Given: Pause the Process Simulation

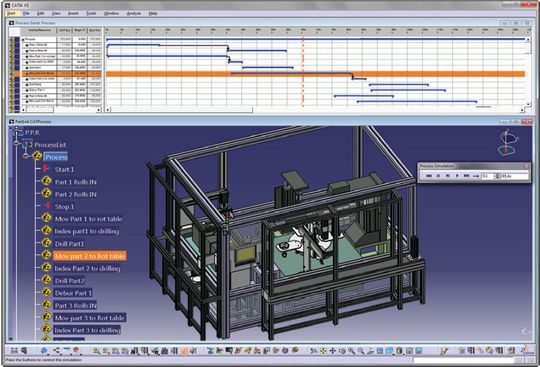Looking at the screenshot, I should pyautogui.click(x=438, y=176).
